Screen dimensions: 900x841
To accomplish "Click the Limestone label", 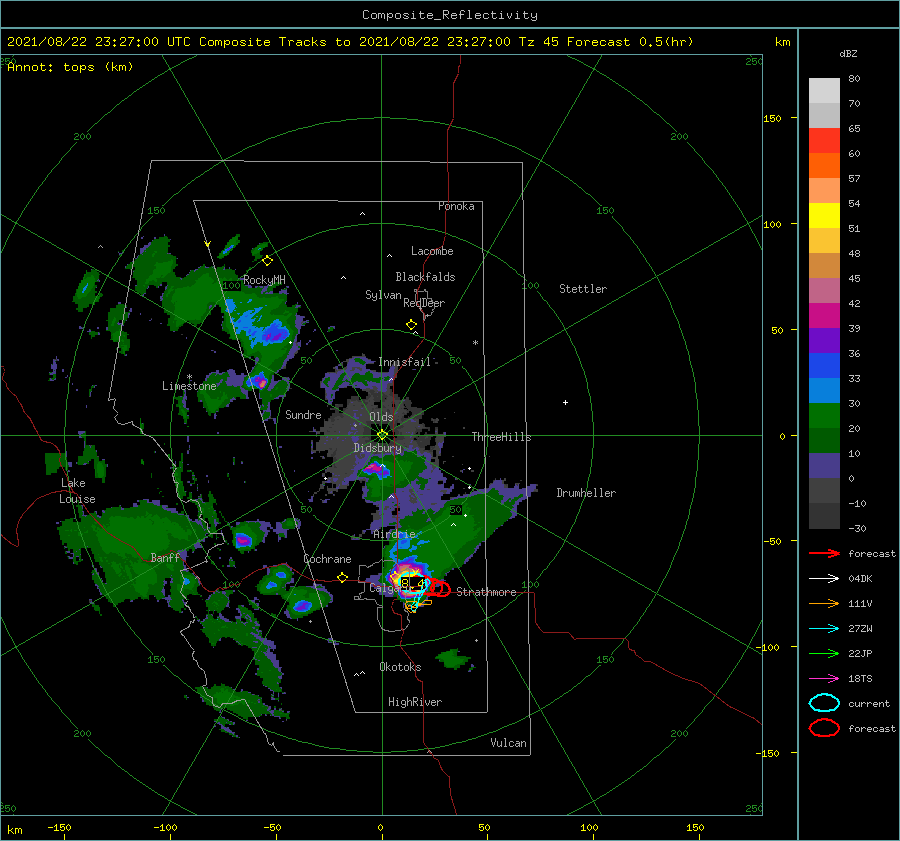I will pos(189,386).
